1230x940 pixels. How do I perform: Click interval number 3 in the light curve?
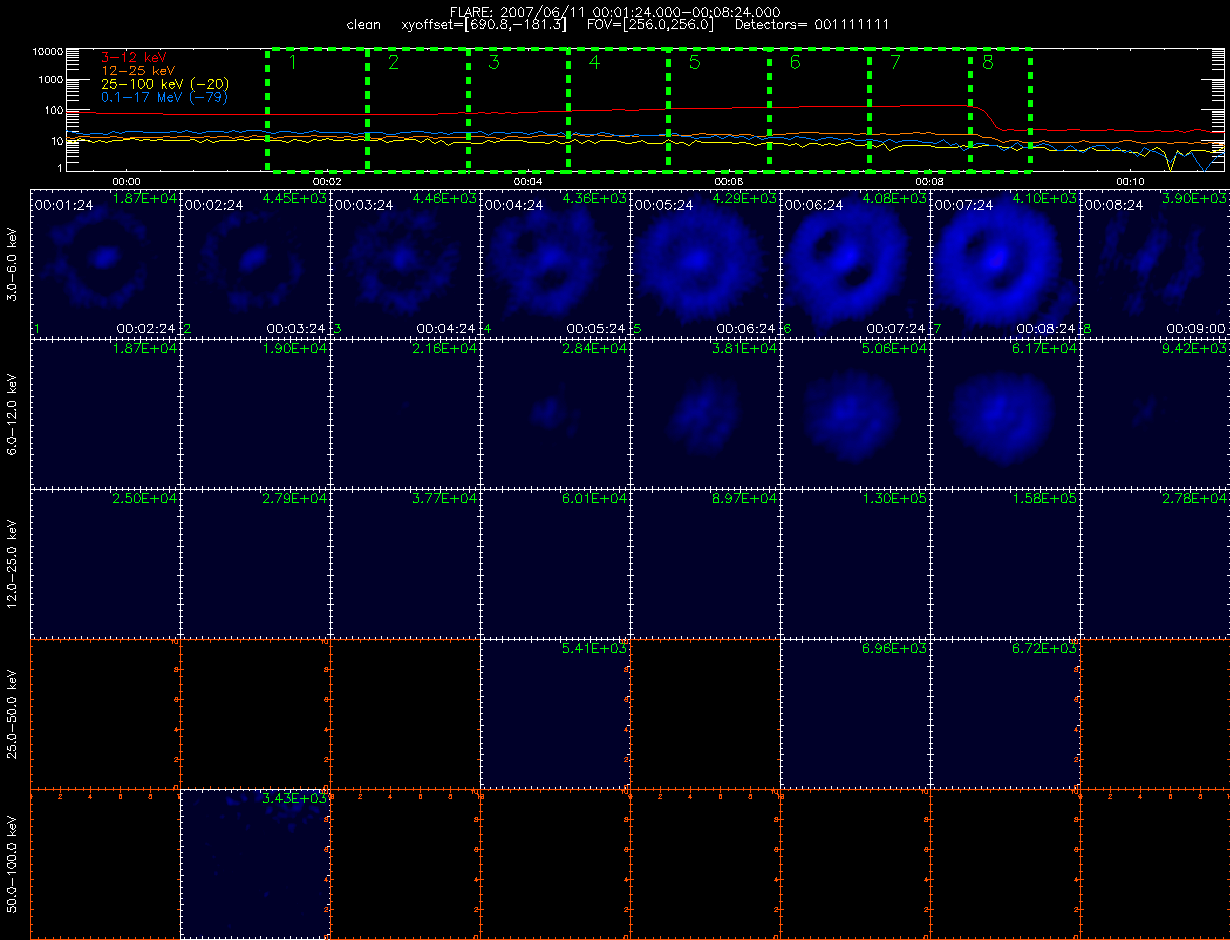click(493, 63)
